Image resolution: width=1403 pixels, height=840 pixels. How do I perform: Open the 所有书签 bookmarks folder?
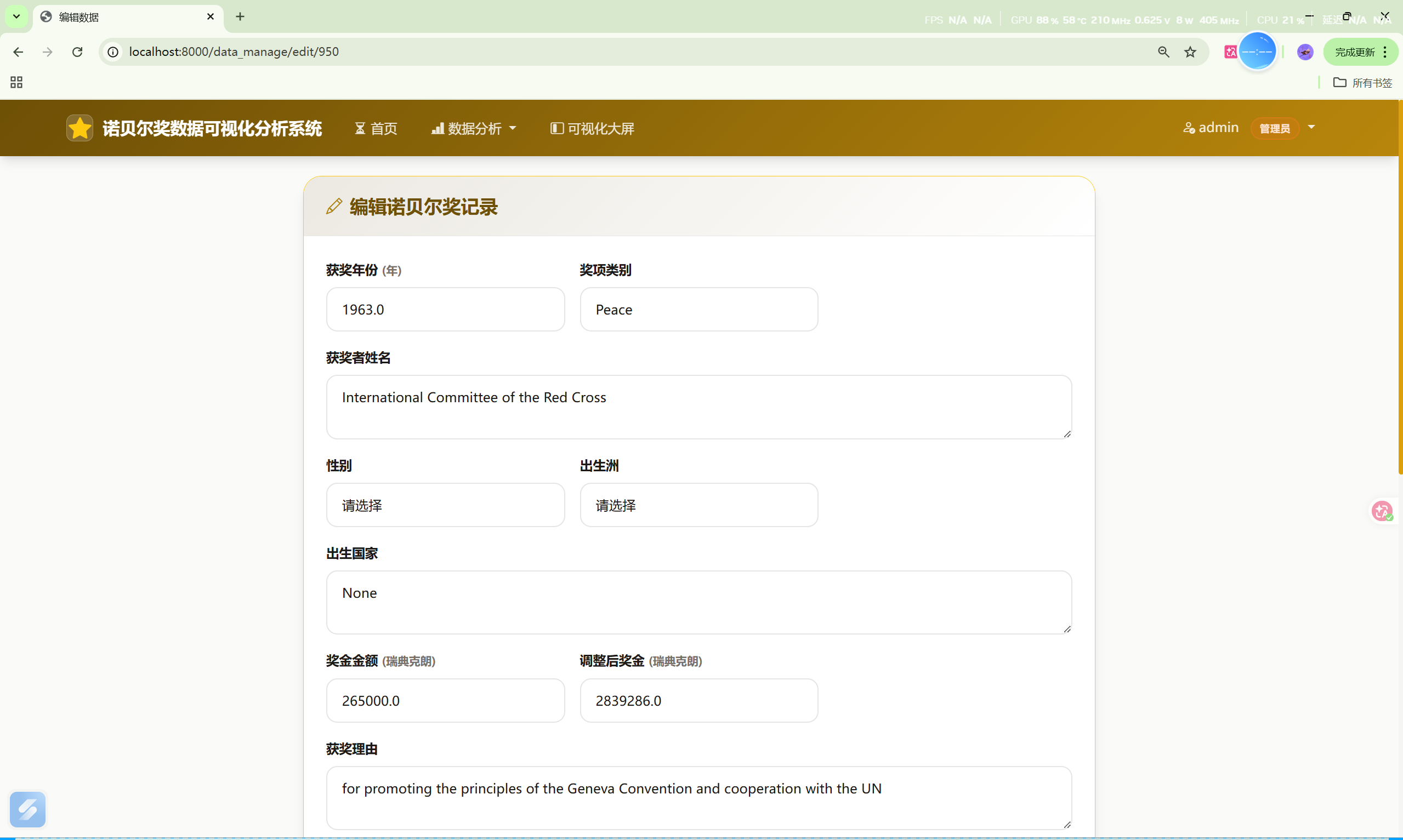[1363, 83]
